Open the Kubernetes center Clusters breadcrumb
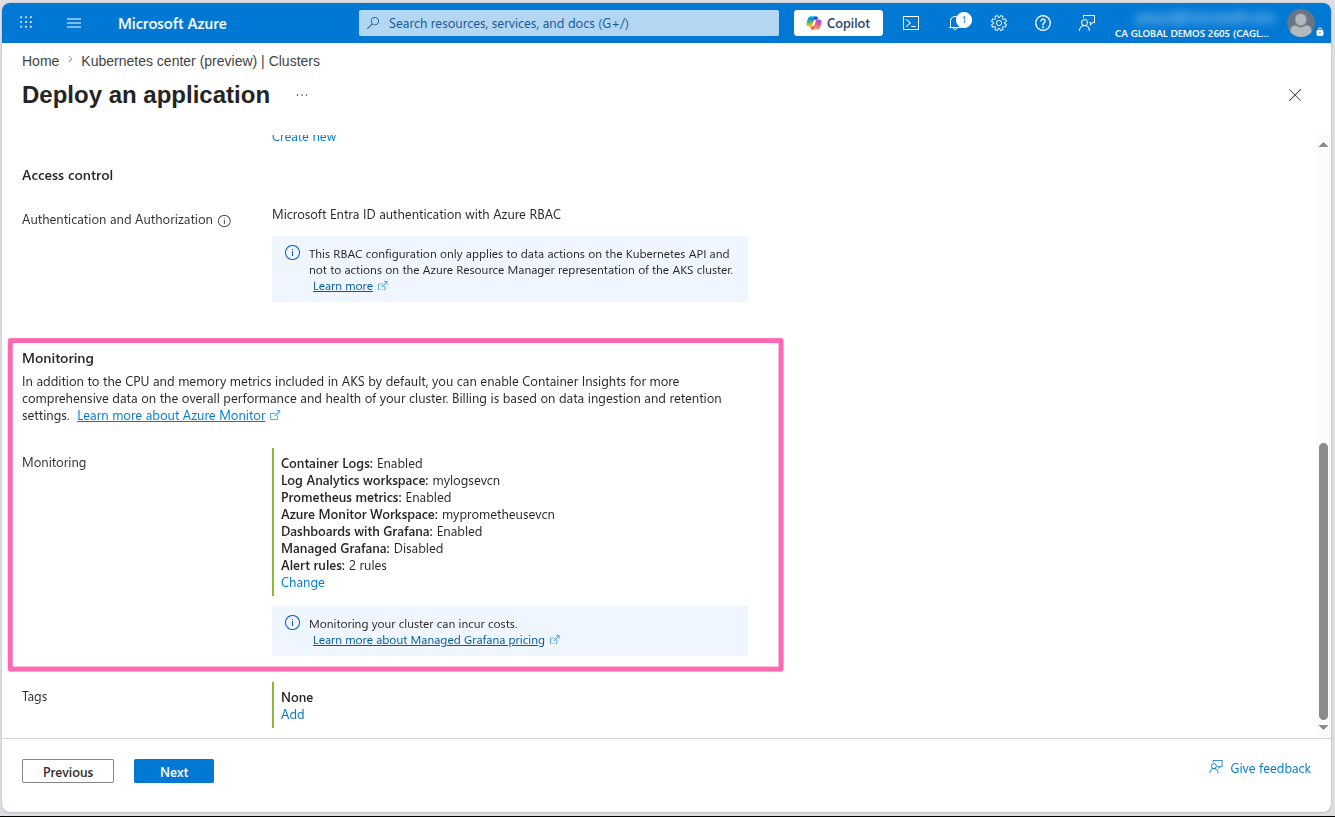Screen dimensions: 1335x817 coord(200,61)
